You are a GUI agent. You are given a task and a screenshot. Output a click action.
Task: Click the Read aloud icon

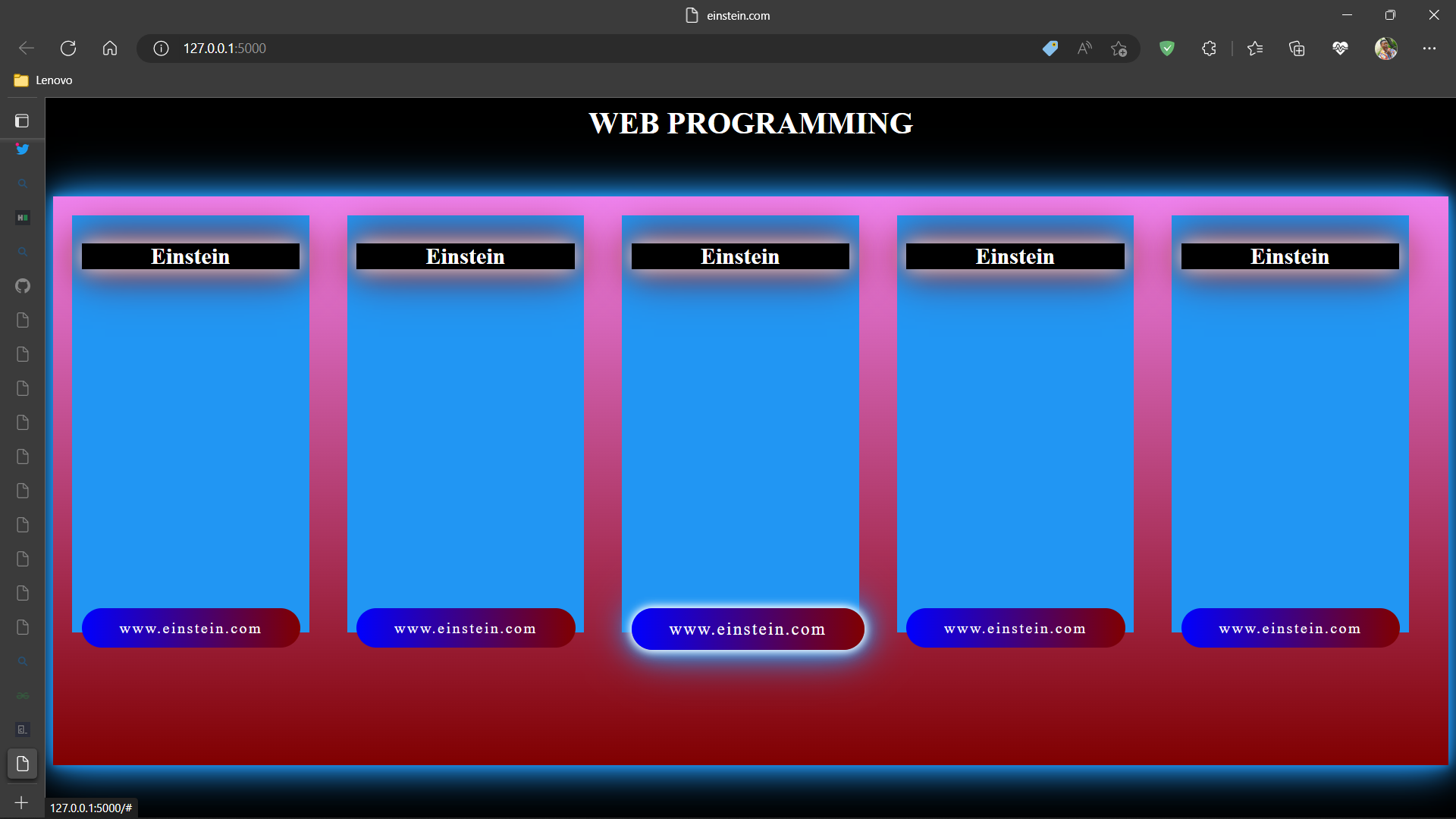tap(1084, 49)
